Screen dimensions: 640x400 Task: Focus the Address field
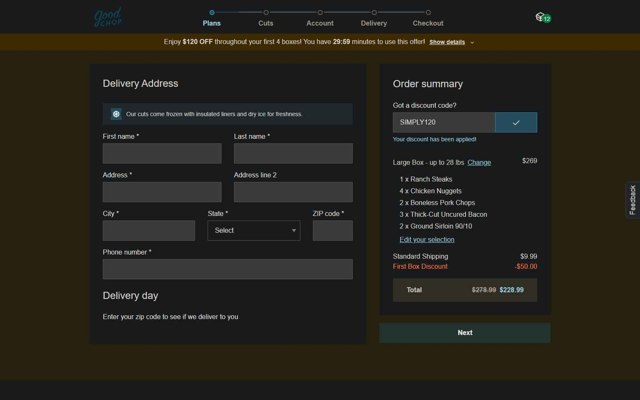pyautogui.click(x=162, y=192)
